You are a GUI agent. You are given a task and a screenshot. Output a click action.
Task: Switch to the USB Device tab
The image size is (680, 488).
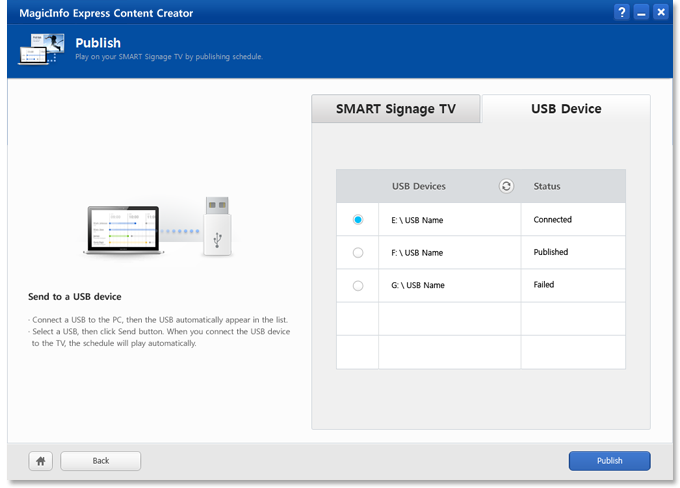[x=566, y=108]
